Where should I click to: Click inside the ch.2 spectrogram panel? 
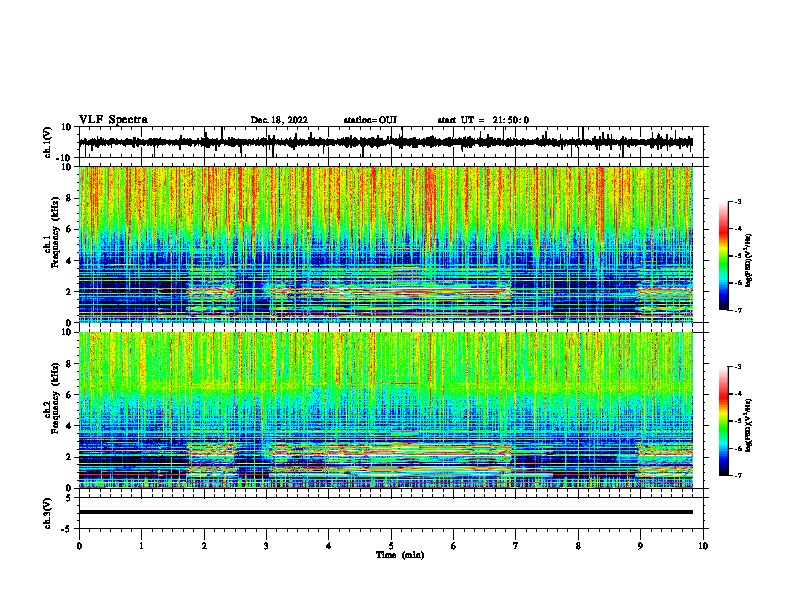pyautogui.click(x=386, y=410)
